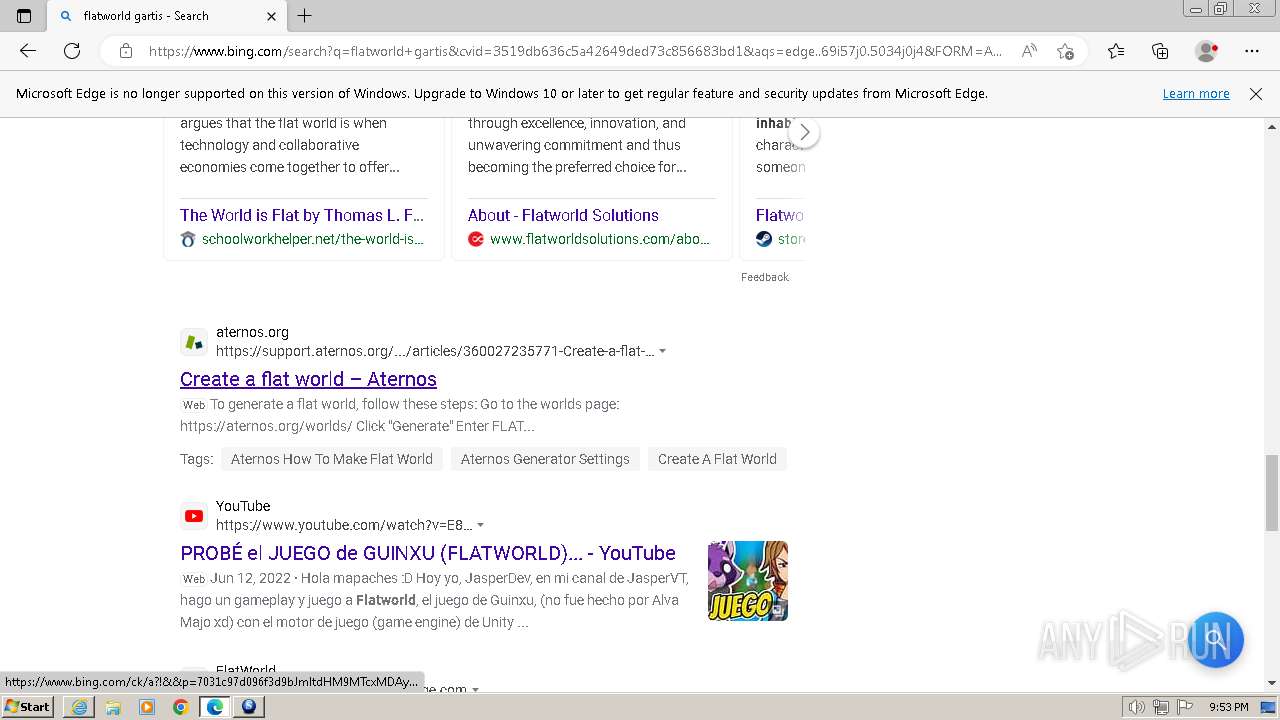Reload the Bing search page
This screenshot has height=720, width=1280.
(72, 51)
